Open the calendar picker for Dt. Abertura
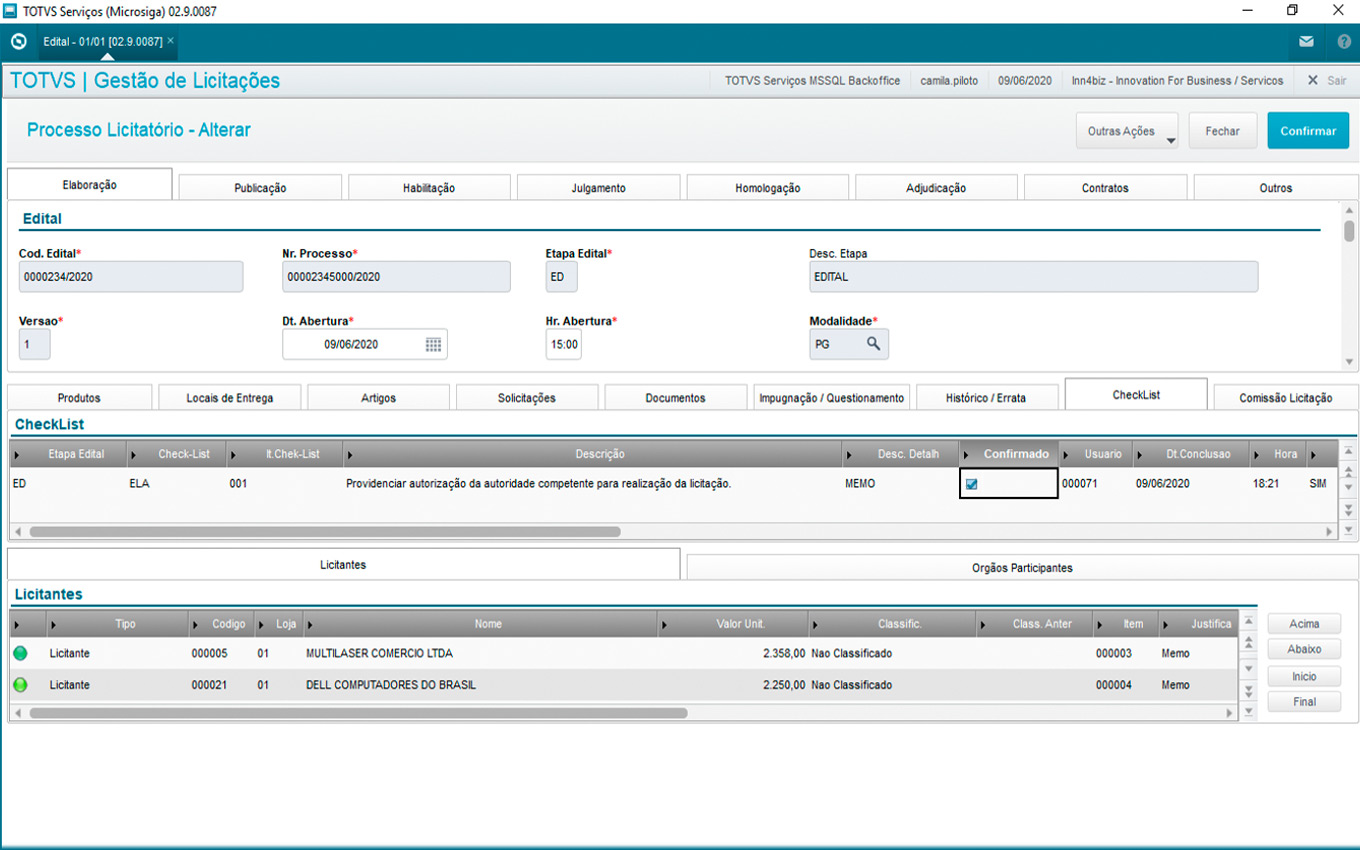 (433, 344)
